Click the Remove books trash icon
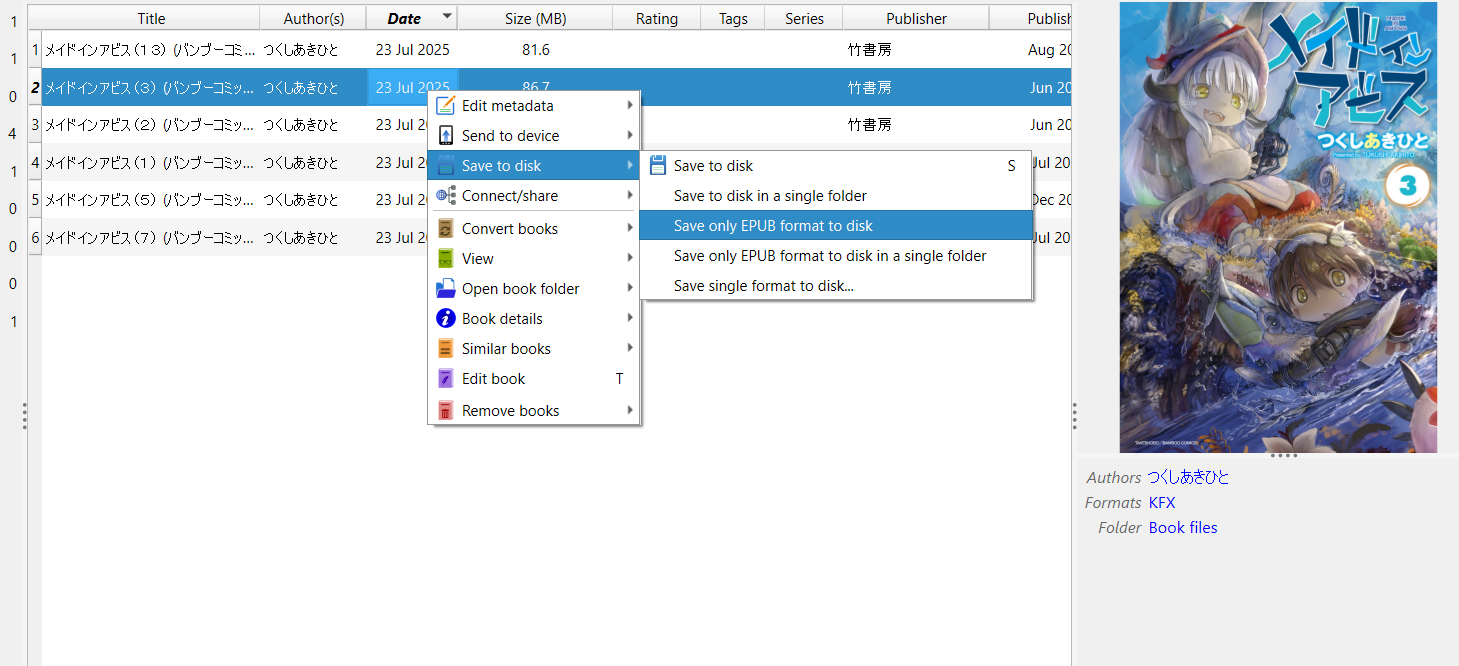The height and width of the screenshot is (666, 1459). coord(446,410)
